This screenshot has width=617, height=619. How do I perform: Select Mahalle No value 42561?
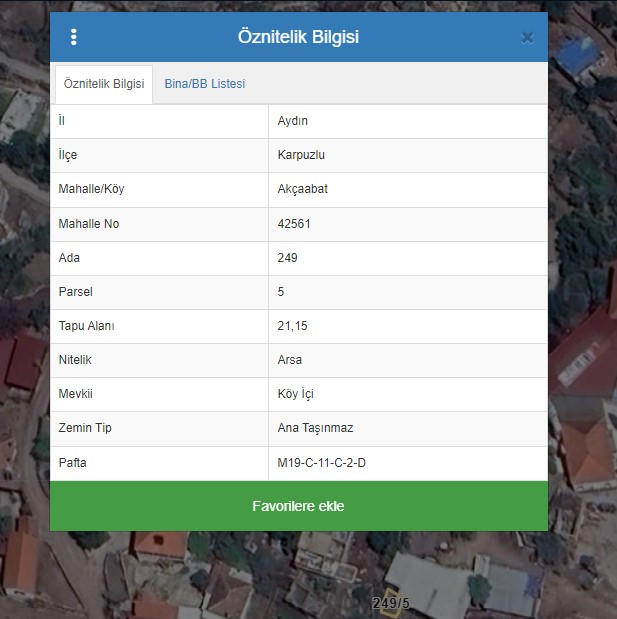tap(294, 224)
